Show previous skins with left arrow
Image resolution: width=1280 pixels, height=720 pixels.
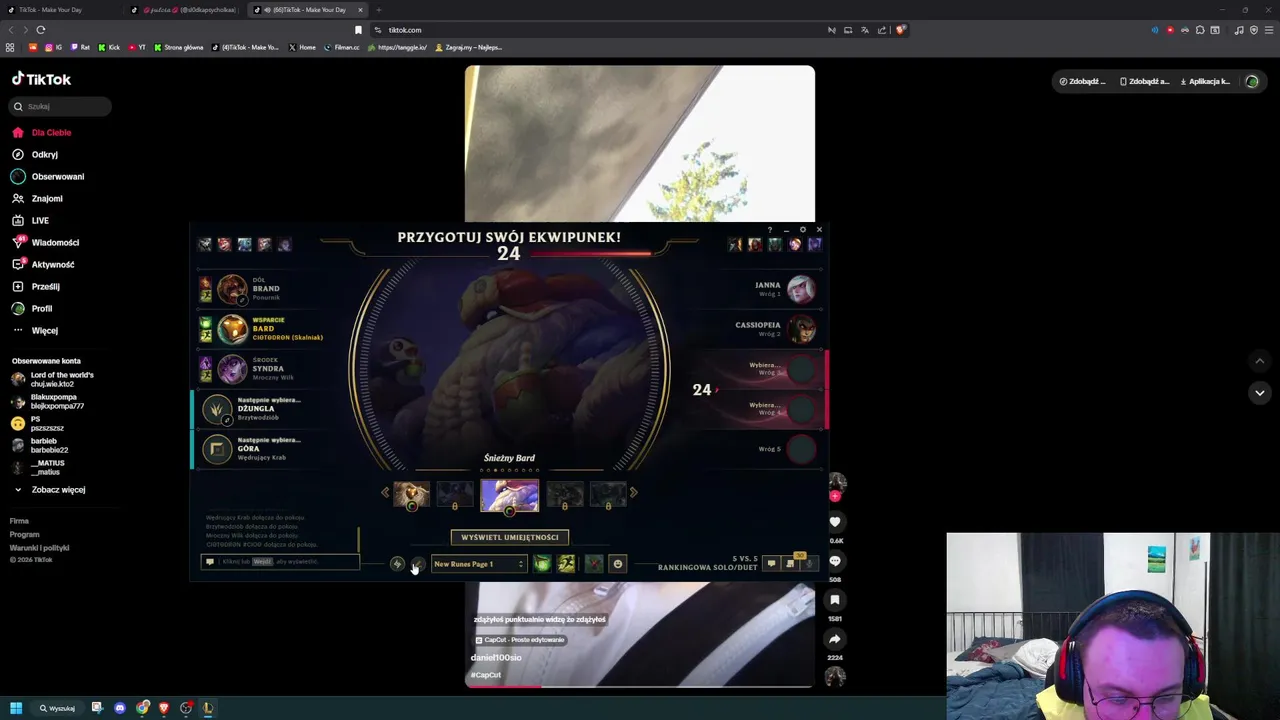[x=385, y=492]
